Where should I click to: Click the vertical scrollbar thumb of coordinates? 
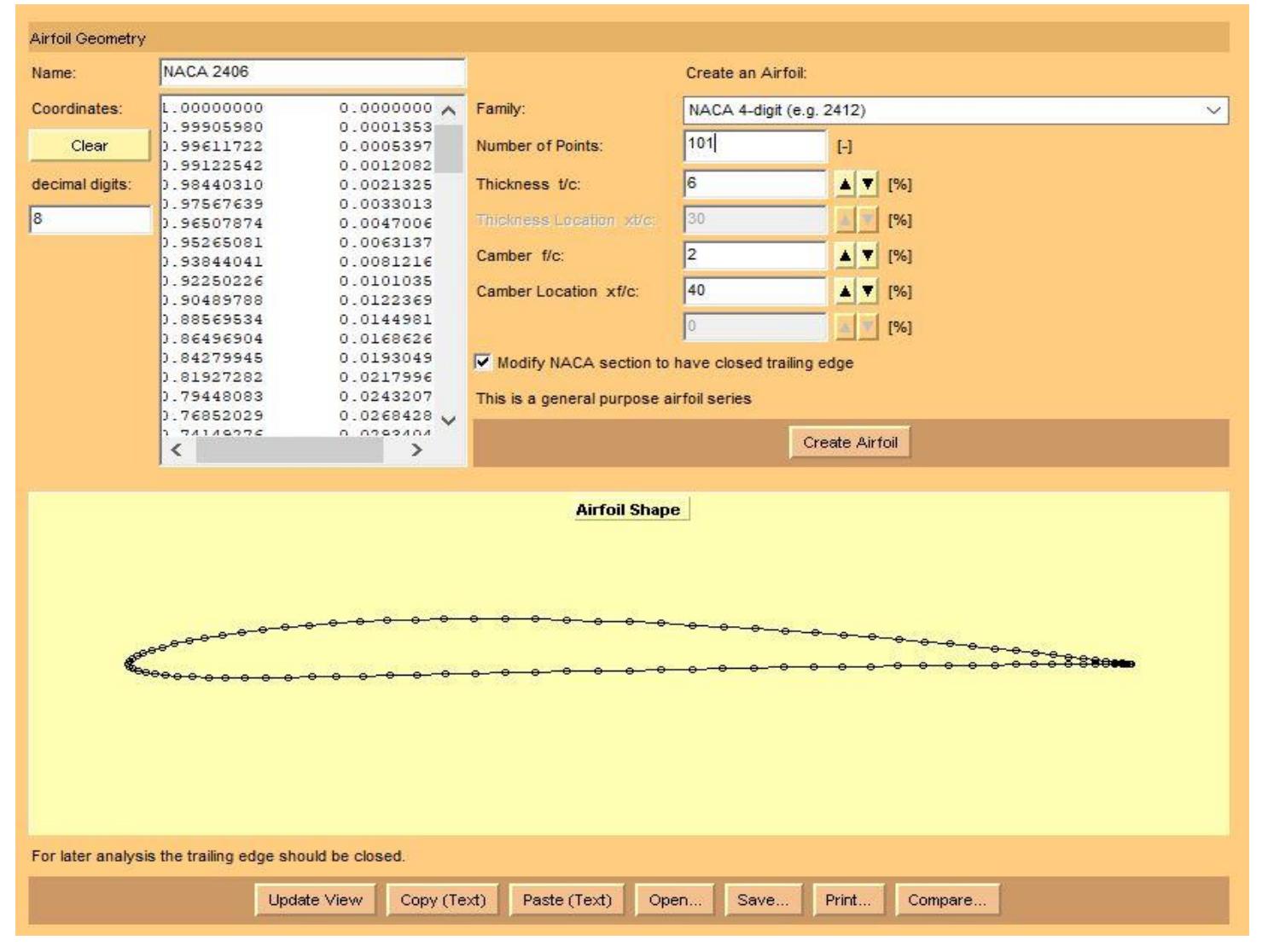click(x=449, y=149)
